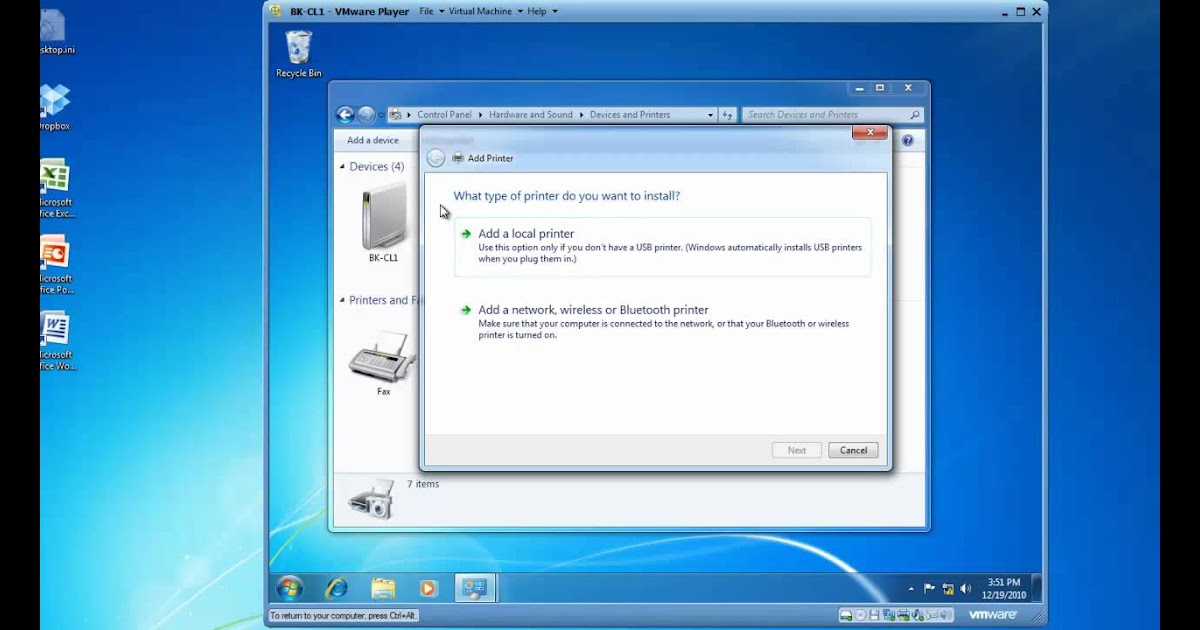Click Control Panel in the address bar
The height and width of the screenshot is (630, 1200).
[x=444, y=115]
